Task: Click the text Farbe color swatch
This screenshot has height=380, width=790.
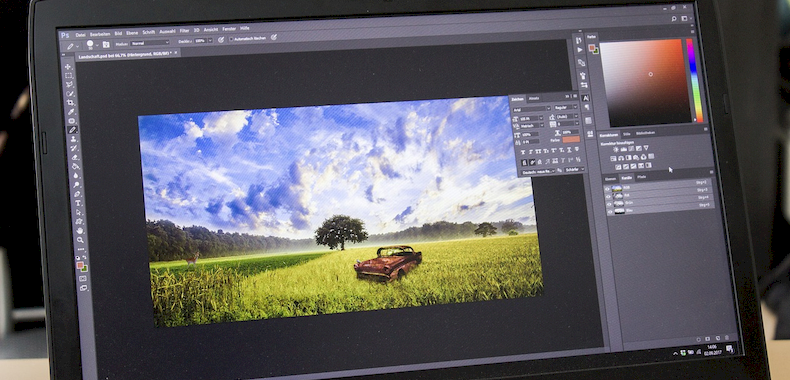Action: (571, 139)
